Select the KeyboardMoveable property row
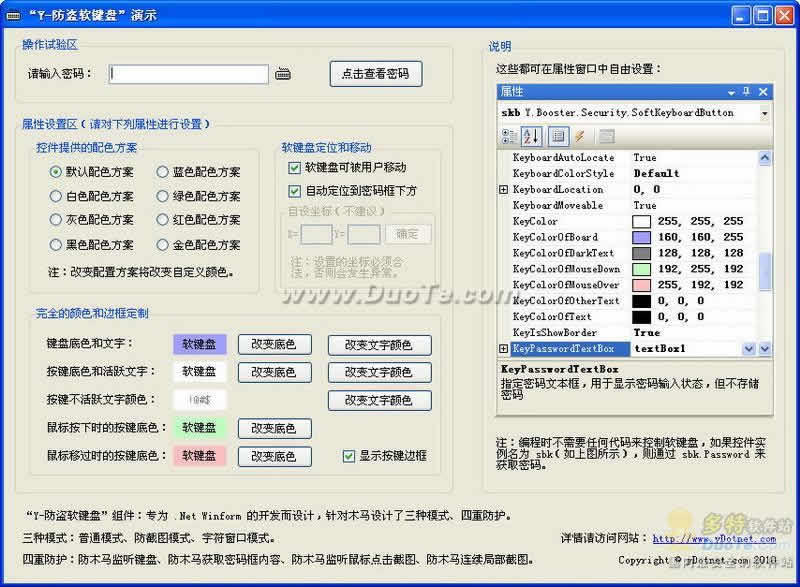The image size is (800, 587). tap(628, 206)
